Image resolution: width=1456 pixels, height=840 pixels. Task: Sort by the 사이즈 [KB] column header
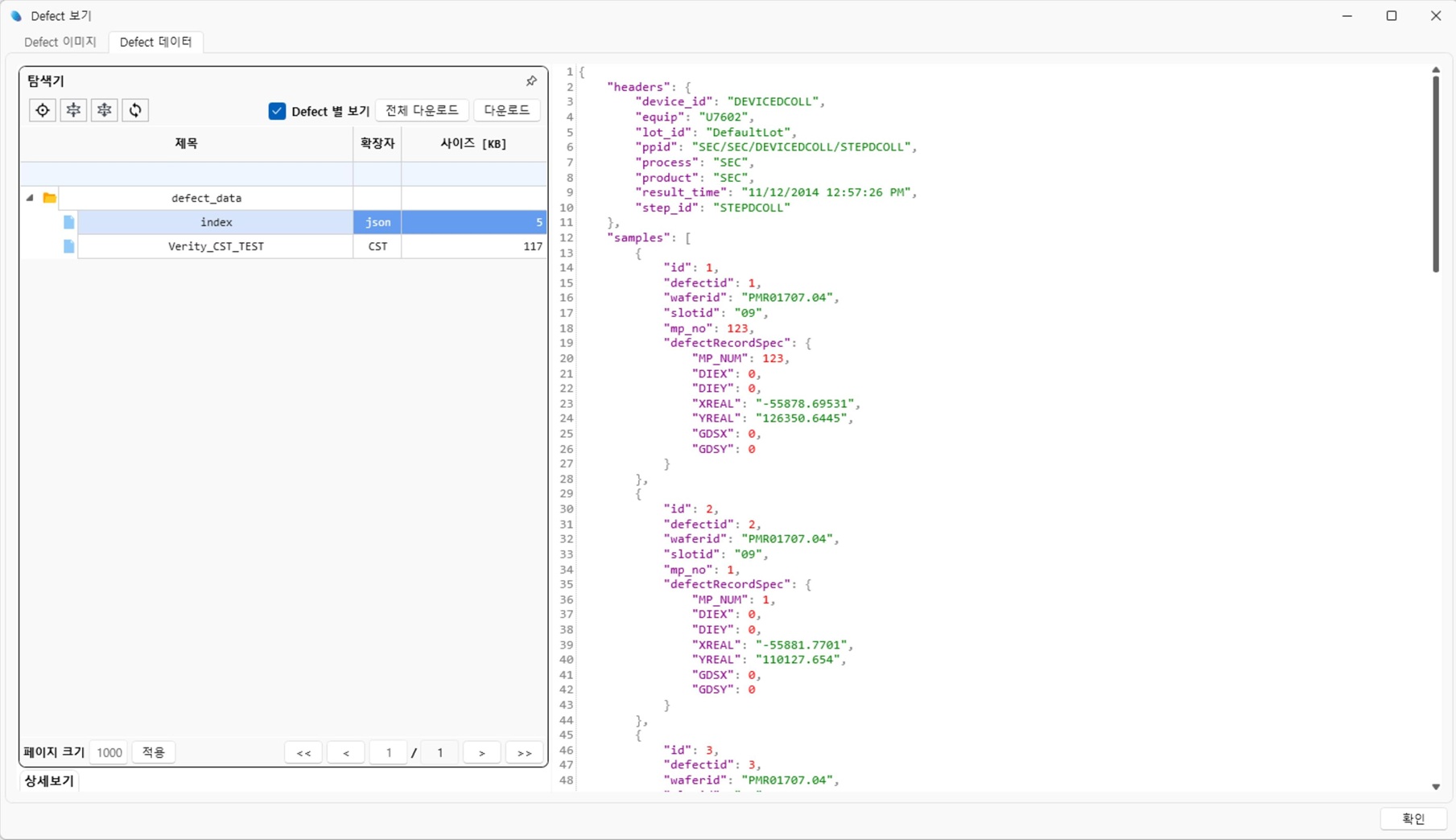(473, 144)
